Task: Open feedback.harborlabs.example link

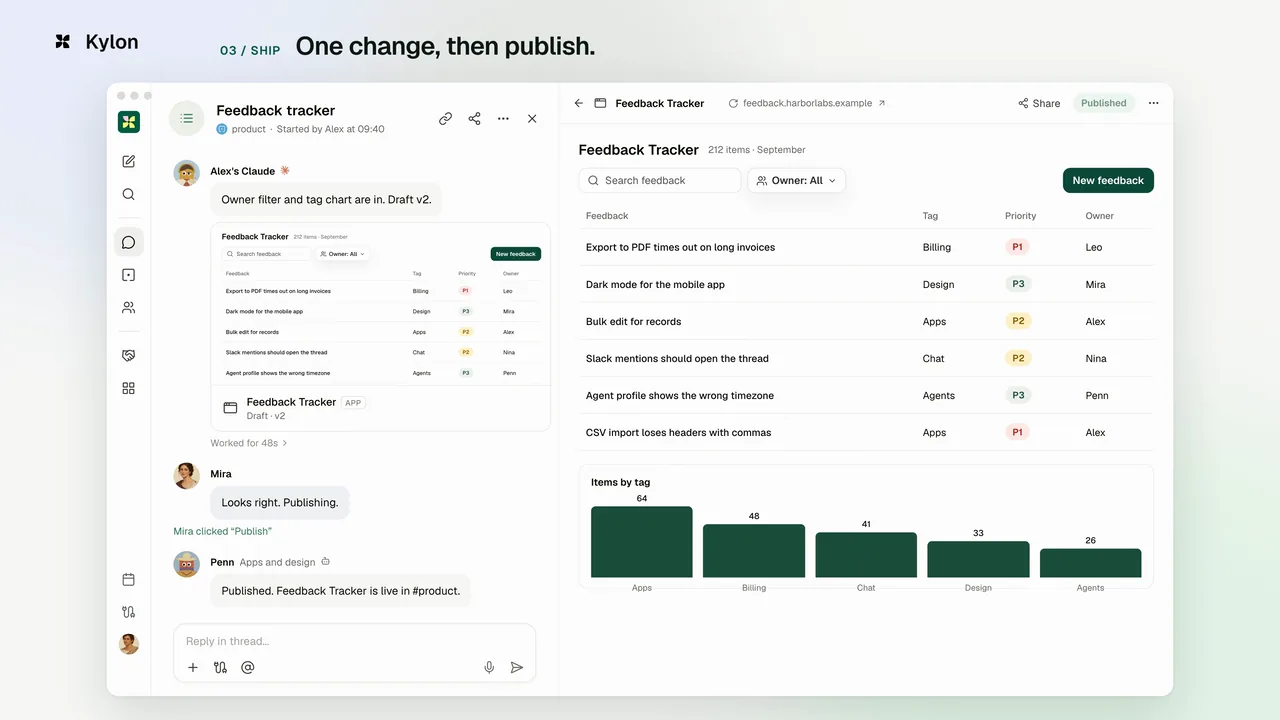Action: tap(807, 103)
